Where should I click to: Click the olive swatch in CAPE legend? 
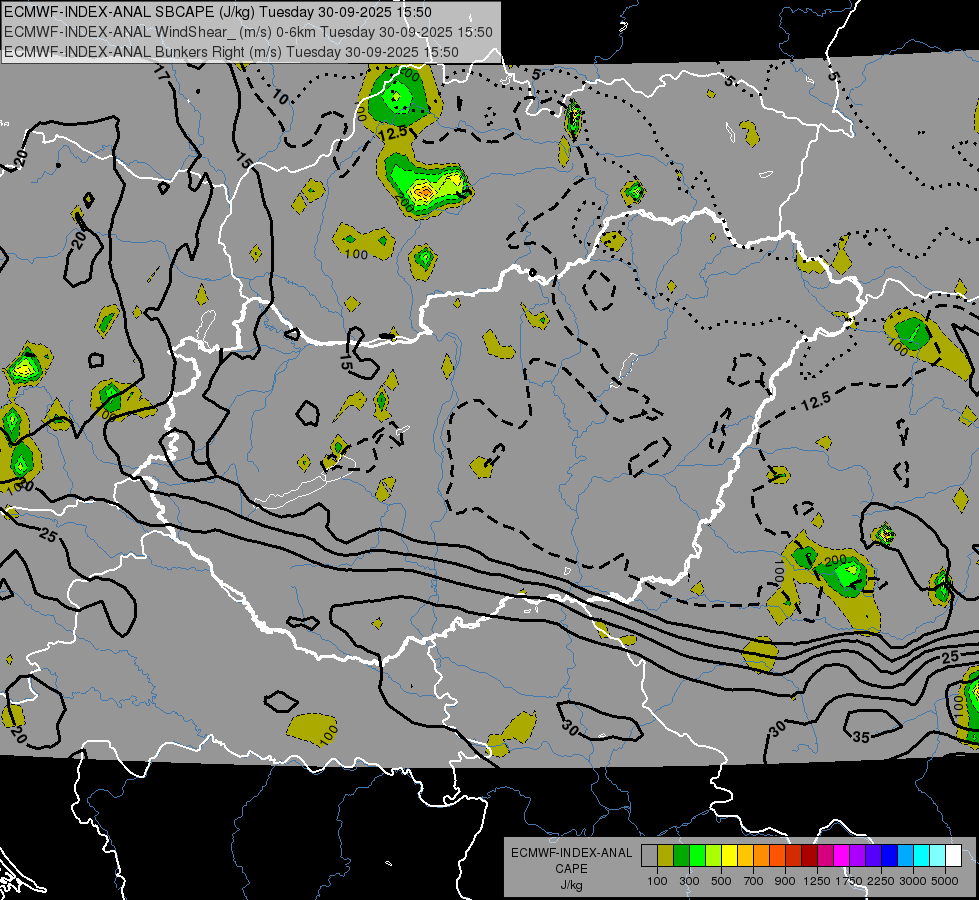point(665,856)
